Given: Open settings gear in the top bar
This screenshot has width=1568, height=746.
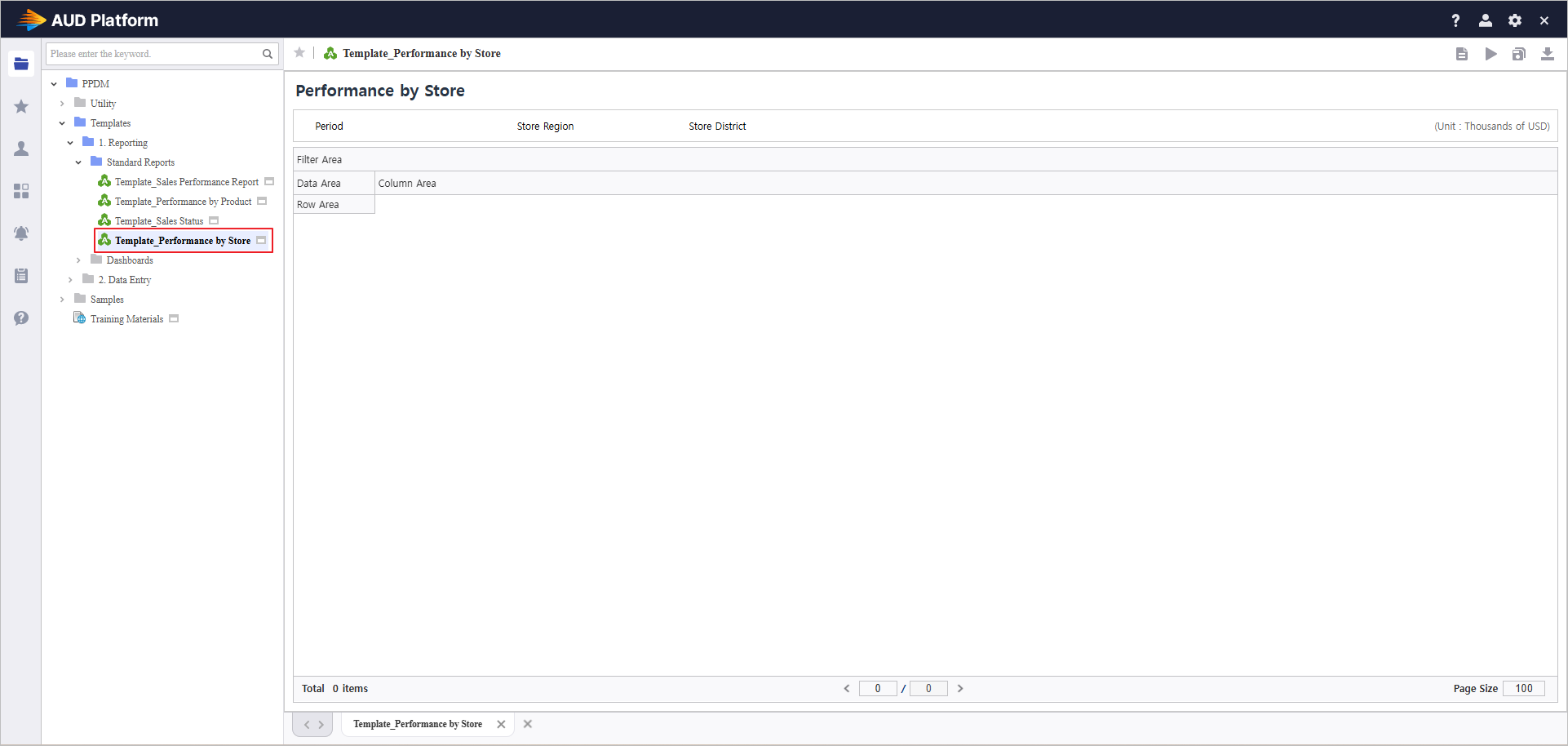Looking at the screenshot, I should tap(1515, 20).
